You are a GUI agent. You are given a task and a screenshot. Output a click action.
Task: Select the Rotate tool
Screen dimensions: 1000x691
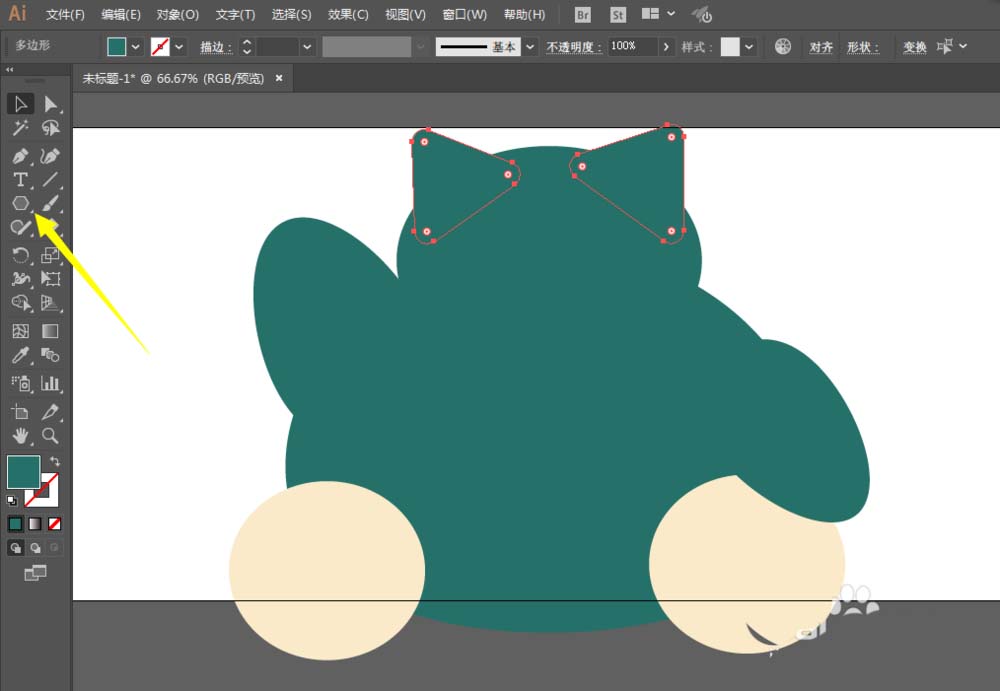click(20, 255)
